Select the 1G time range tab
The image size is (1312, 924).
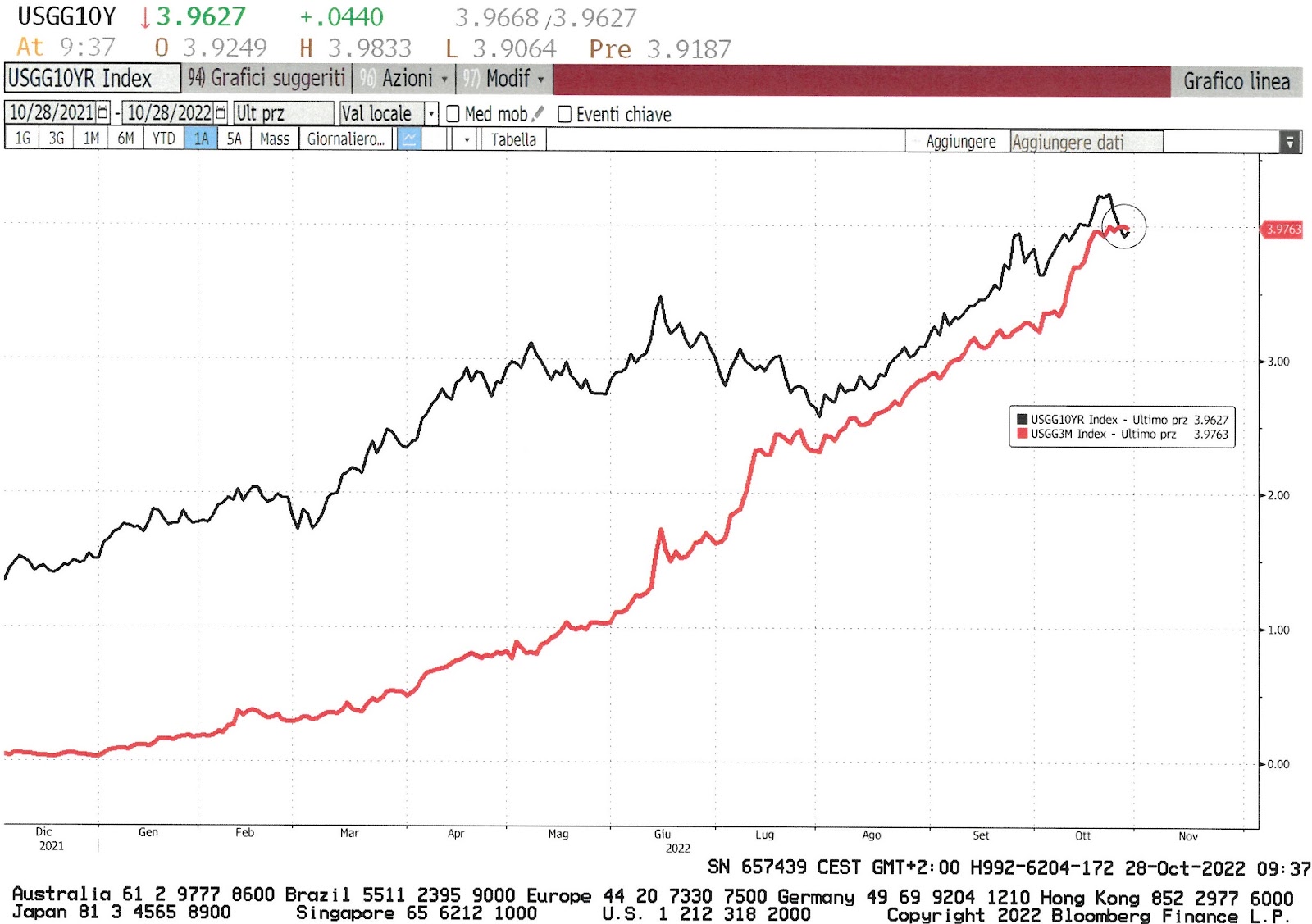coord(22,139)
